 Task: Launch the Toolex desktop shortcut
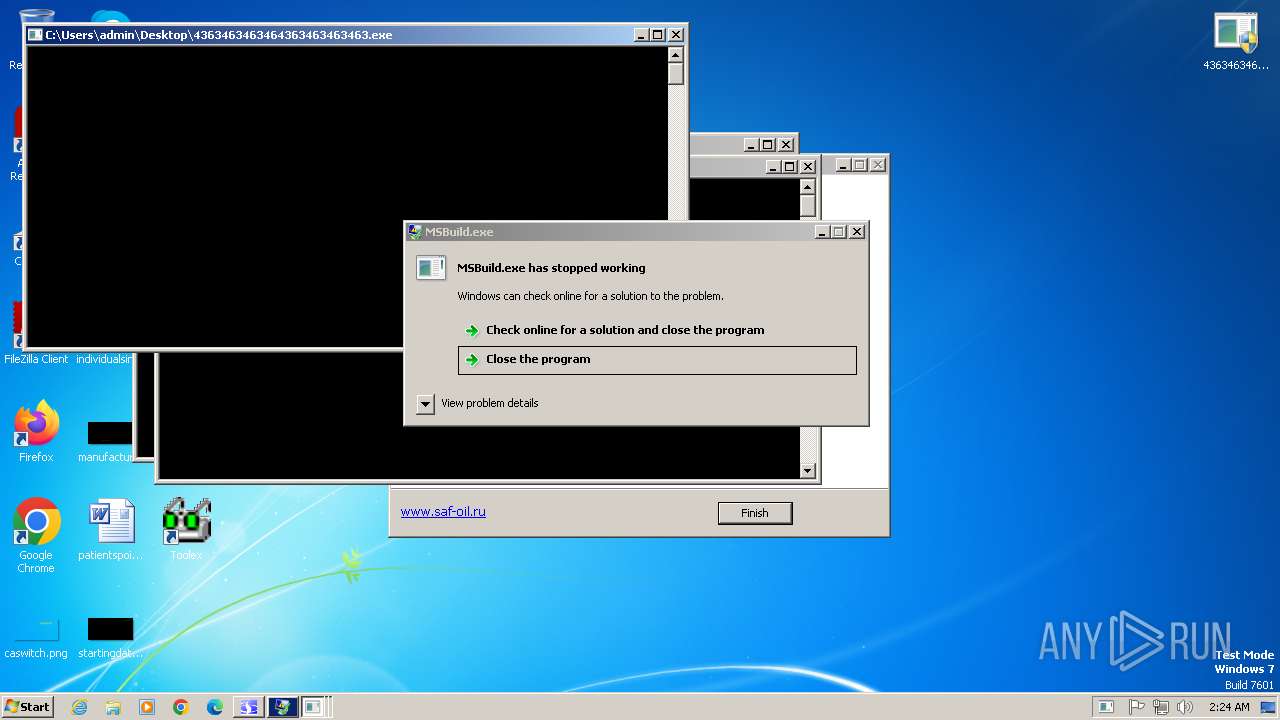point(186,528)
